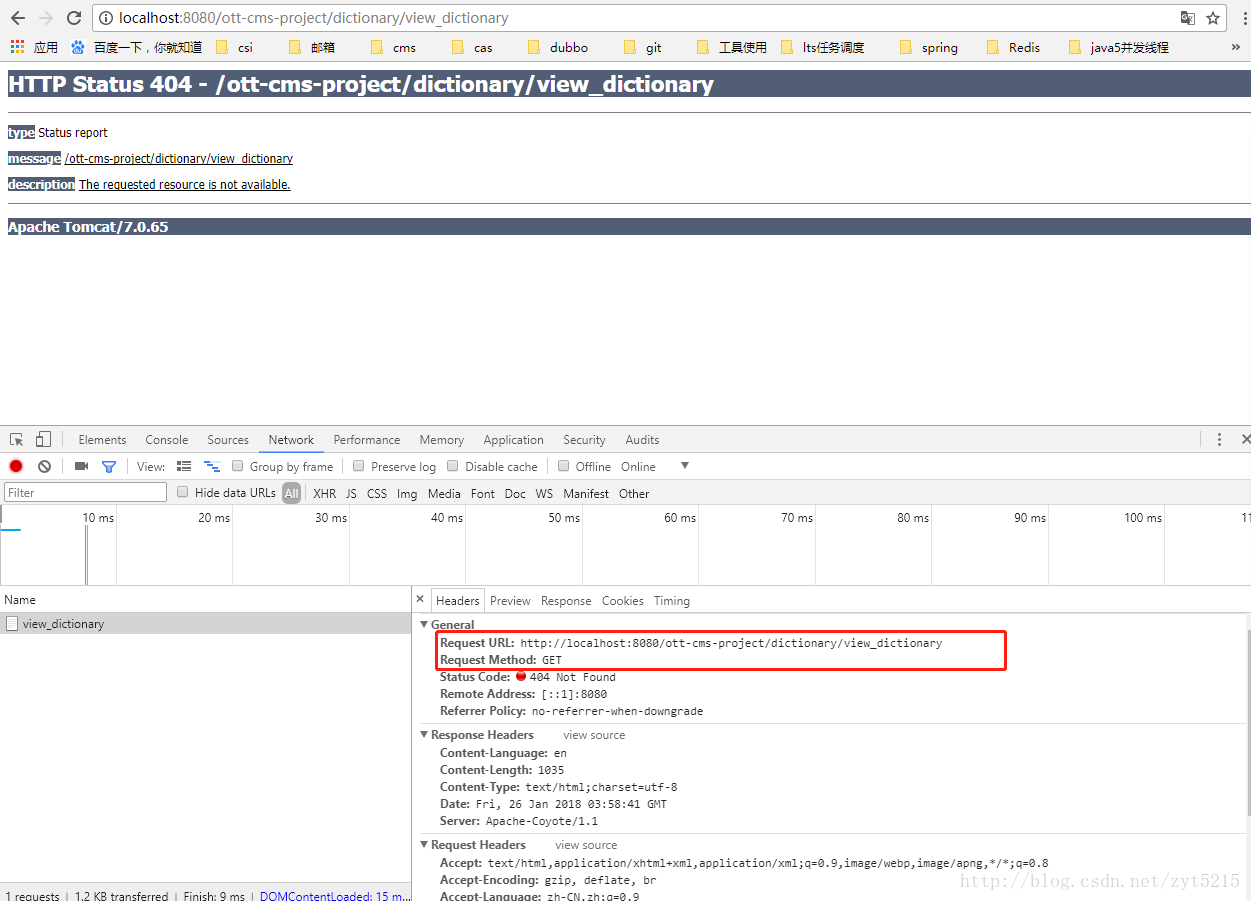Click the browser forward arrow
Image resolution: width=1251 pixels, height=901 pixels.
[46, 18]
